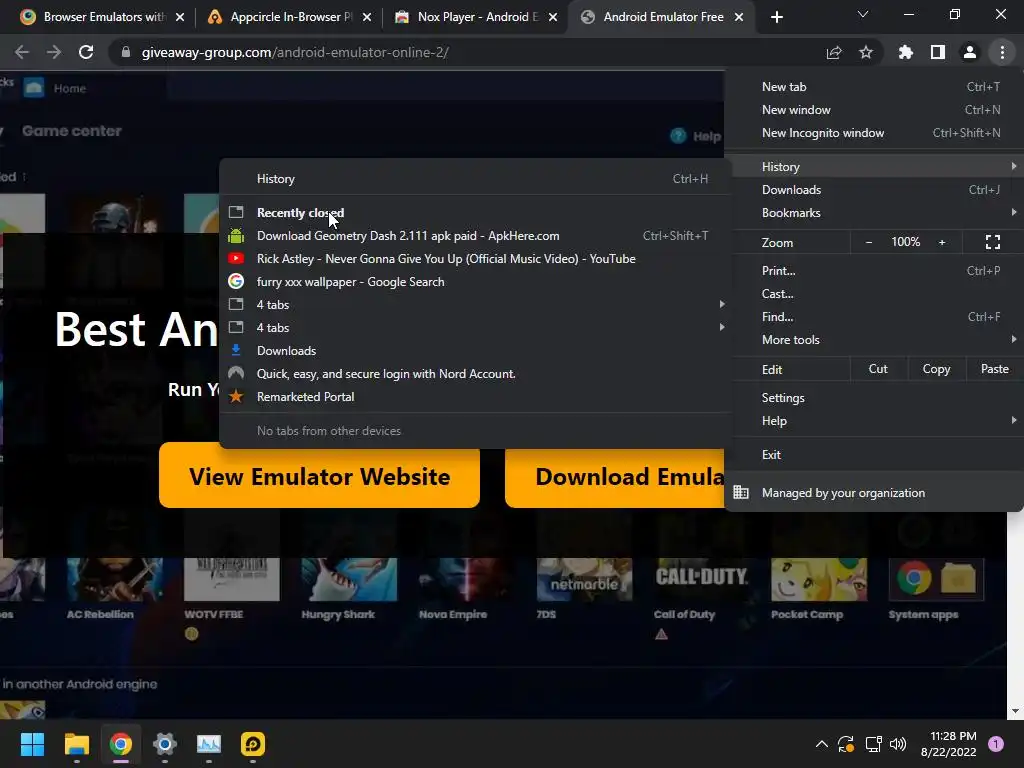
Task: Expand the Help submenu
Action: [x=874, y=421]
